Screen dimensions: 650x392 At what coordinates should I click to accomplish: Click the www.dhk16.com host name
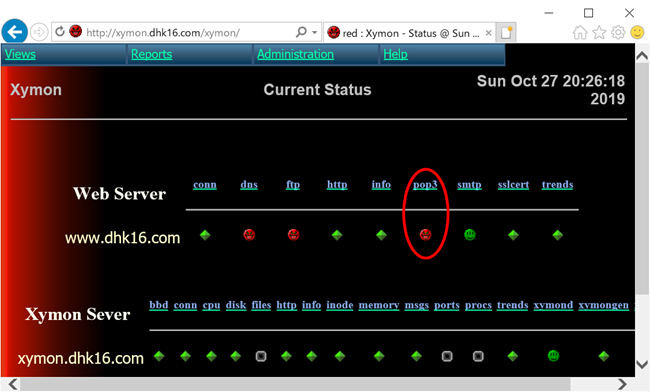pos(123,238)
